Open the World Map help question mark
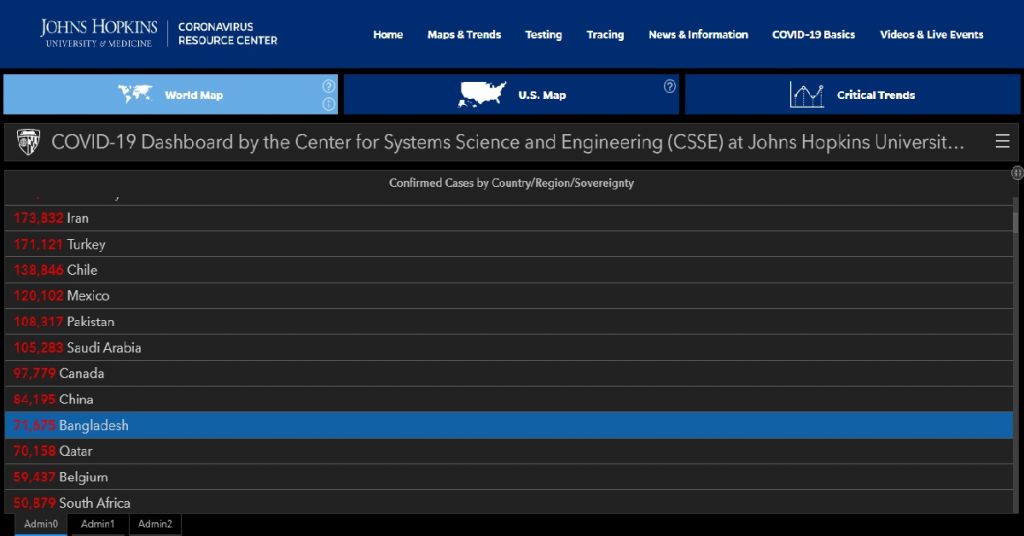The height and width of the screenshot is (536, 1024). point(328,86)
